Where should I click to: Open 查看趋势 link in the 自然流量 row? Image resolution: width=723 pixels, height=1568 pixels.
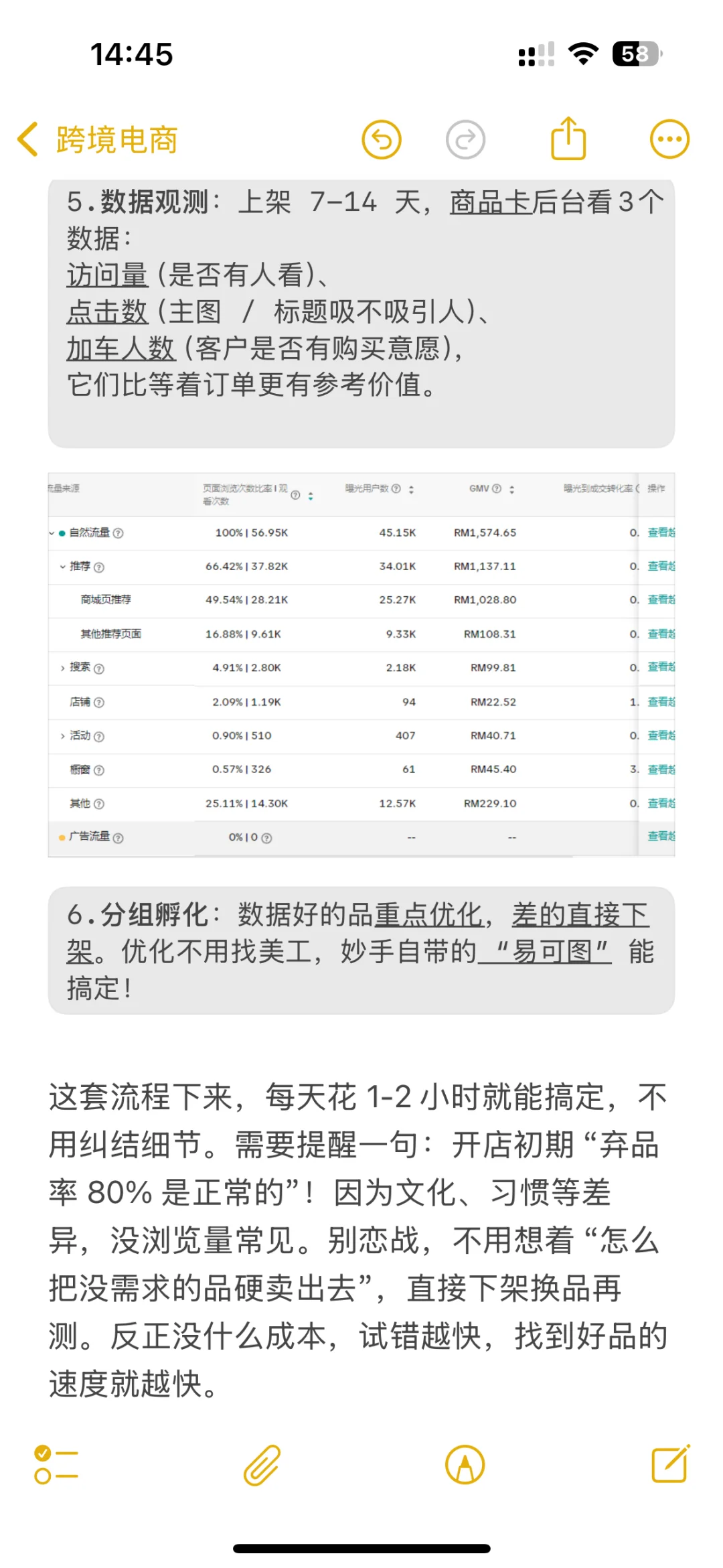[661, 532]
